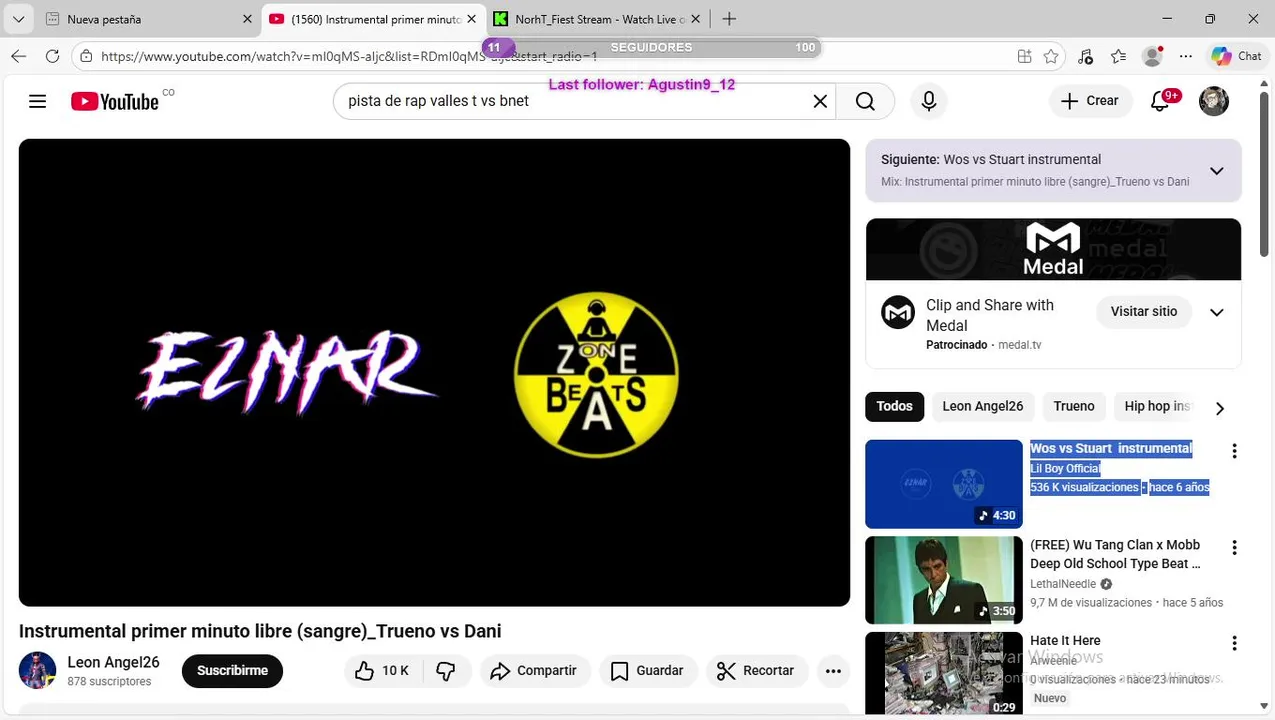The image size is (1275, 720).
Task: Open (FREE) Wu Tang Clan x Mobb title
Action: pyautogui.click(x=1115, y=554)
